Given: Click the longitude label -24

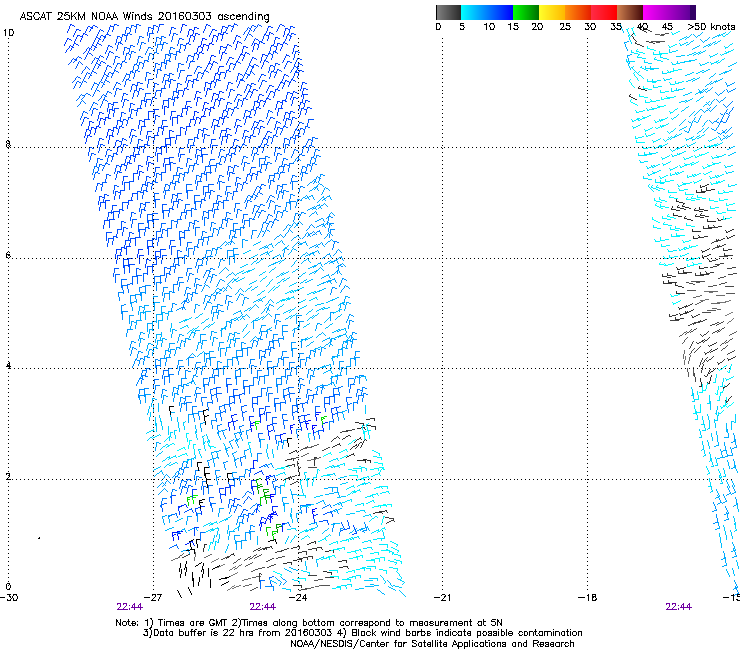Looking at the screenshot, I should [x=298, y=598].
